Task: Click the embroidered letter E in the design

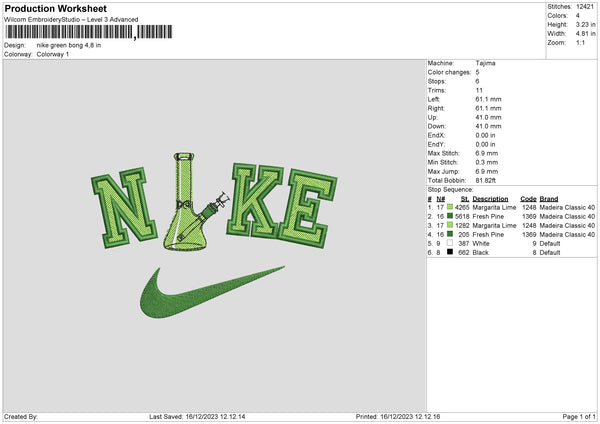Action: [x=308, y=209]
